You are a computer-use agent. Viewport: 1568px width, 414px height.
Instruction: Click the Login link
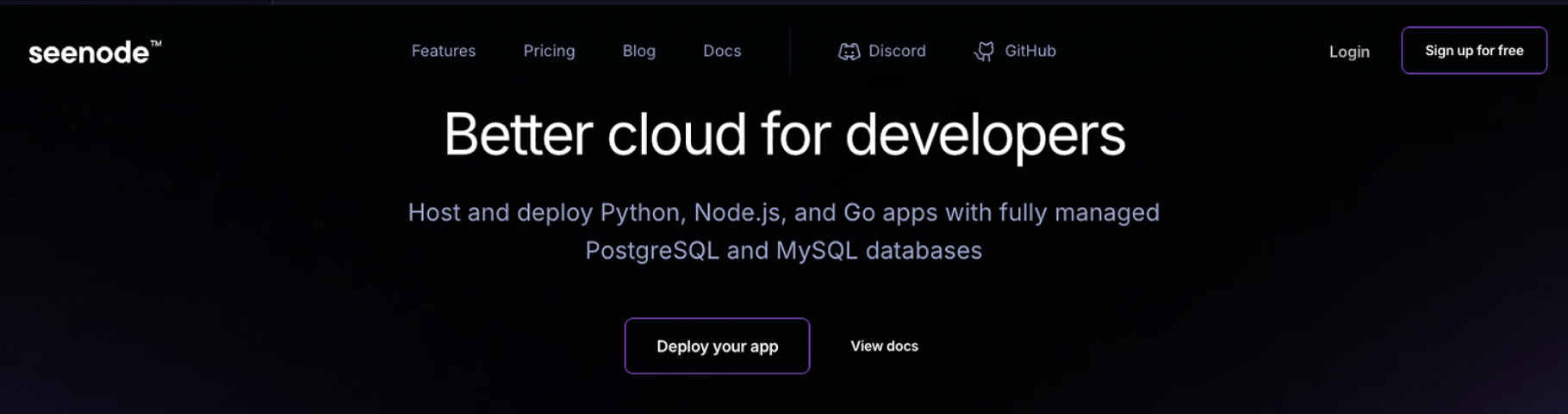pos(1348,52)
